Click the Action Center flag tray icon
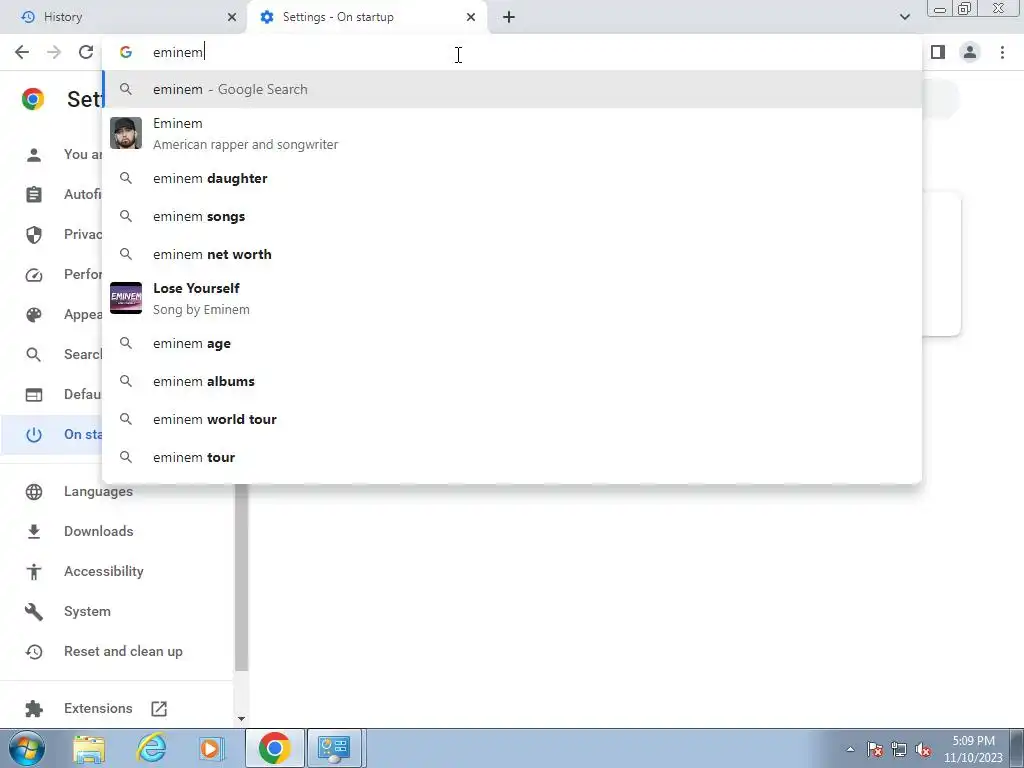 pos(874,750)
